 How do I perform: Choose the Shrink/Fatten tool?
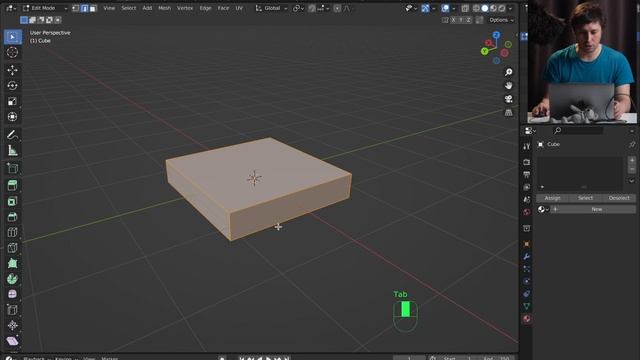point(13,325)
